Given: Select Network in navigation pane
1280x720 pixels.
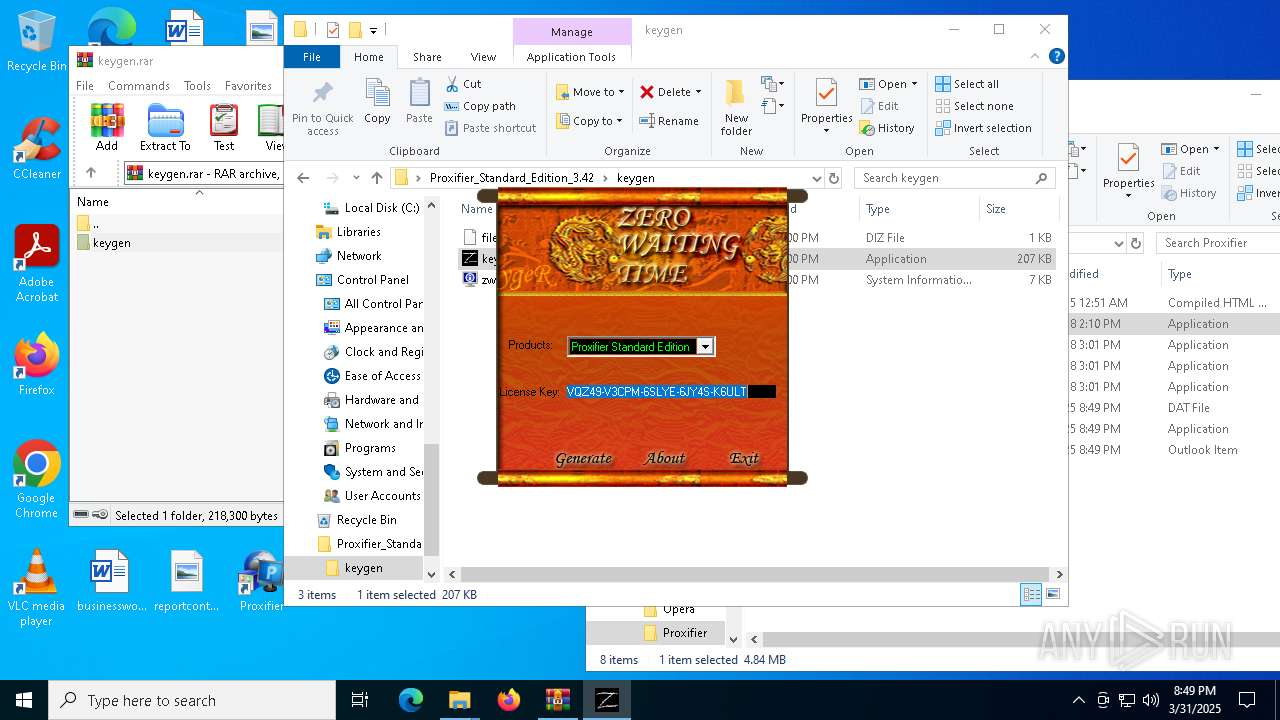Looking at the screenshot, I should (359, 256).
